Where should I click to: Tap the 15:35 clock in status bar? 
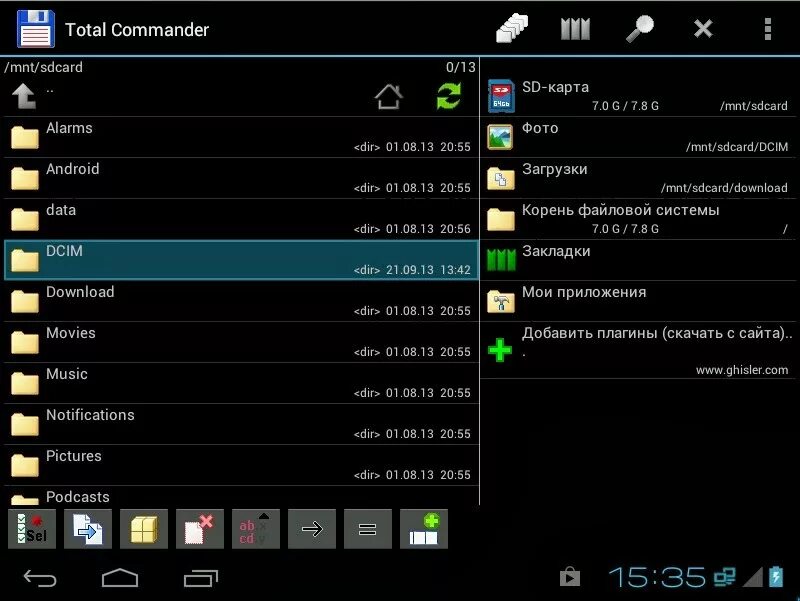[x=657, y=577]
